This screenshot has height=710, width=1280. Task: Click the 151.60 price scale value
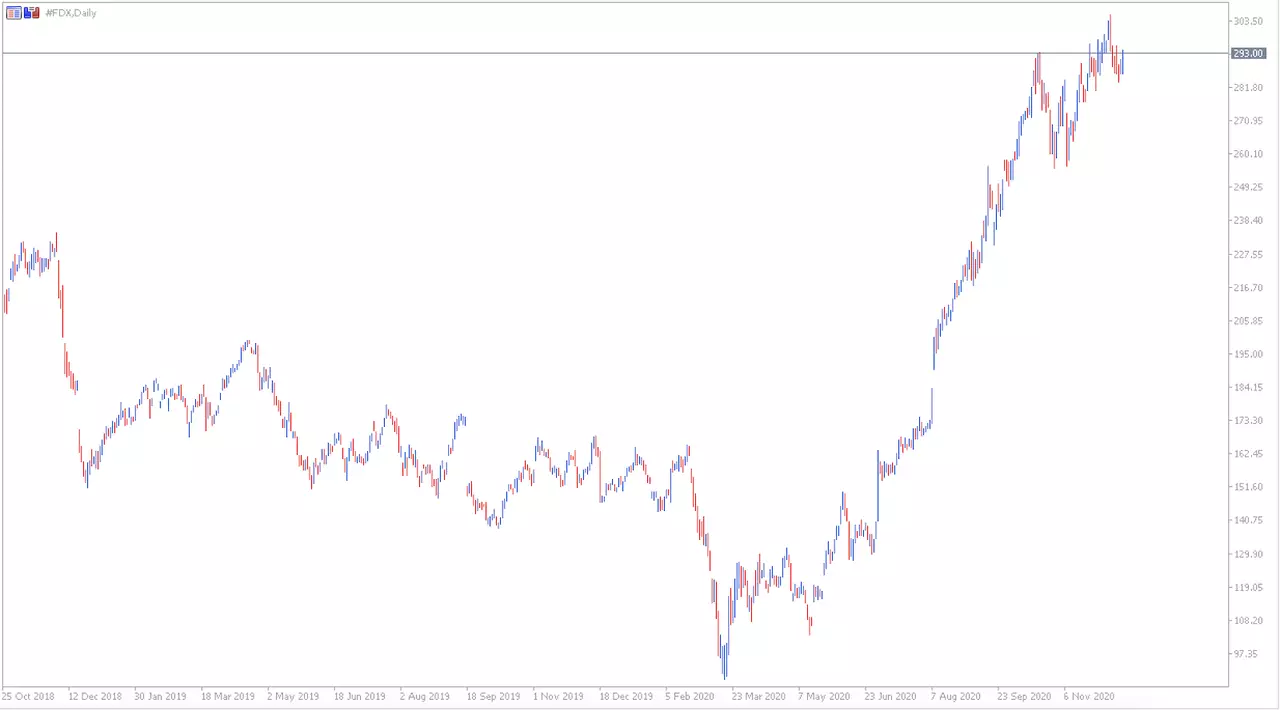tap(1247, 487)
